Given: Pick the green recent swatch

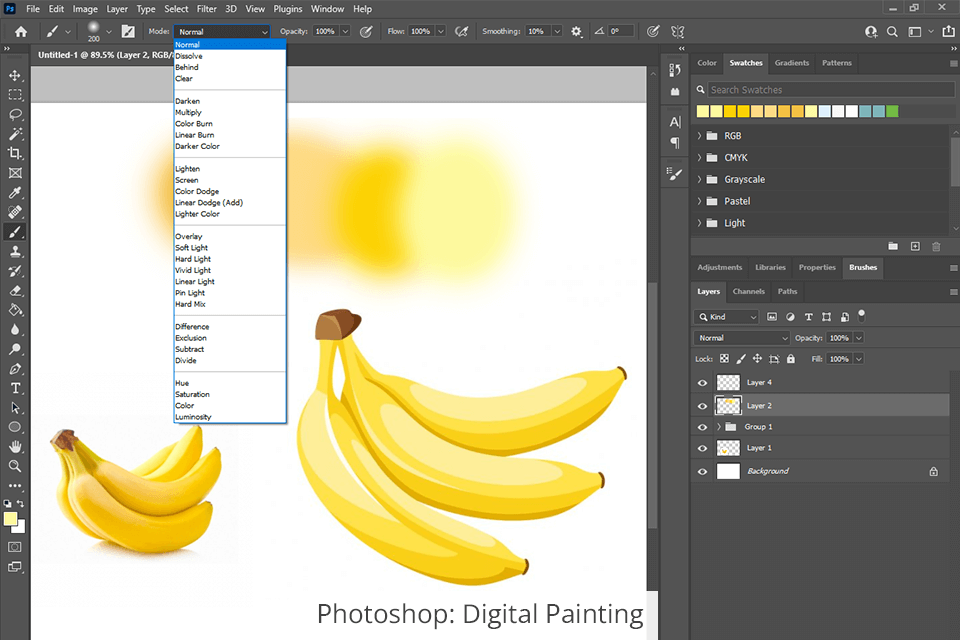Looking at the screenshot, I should click(892, 111).
